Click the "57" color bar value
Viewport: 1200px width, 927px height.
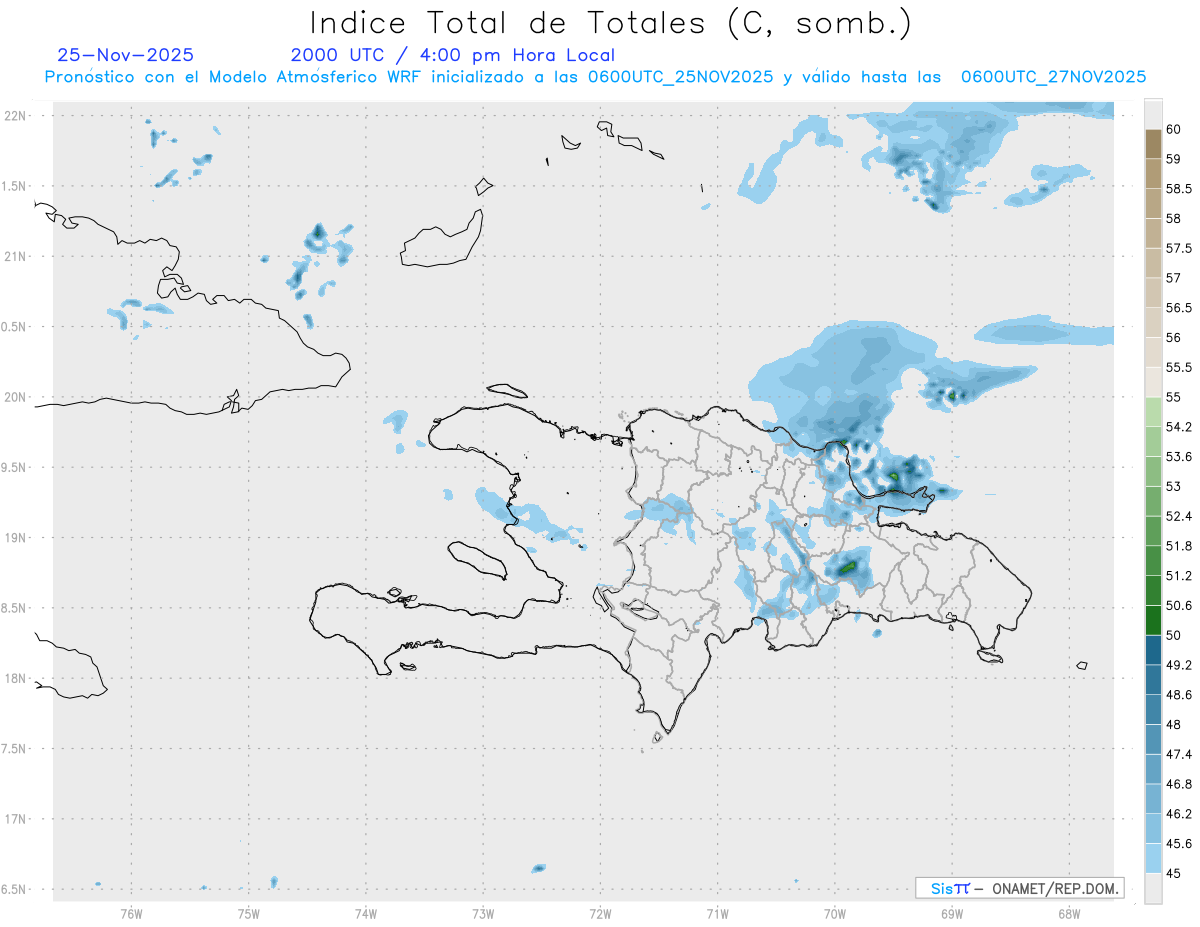(x=1174, y=278)
